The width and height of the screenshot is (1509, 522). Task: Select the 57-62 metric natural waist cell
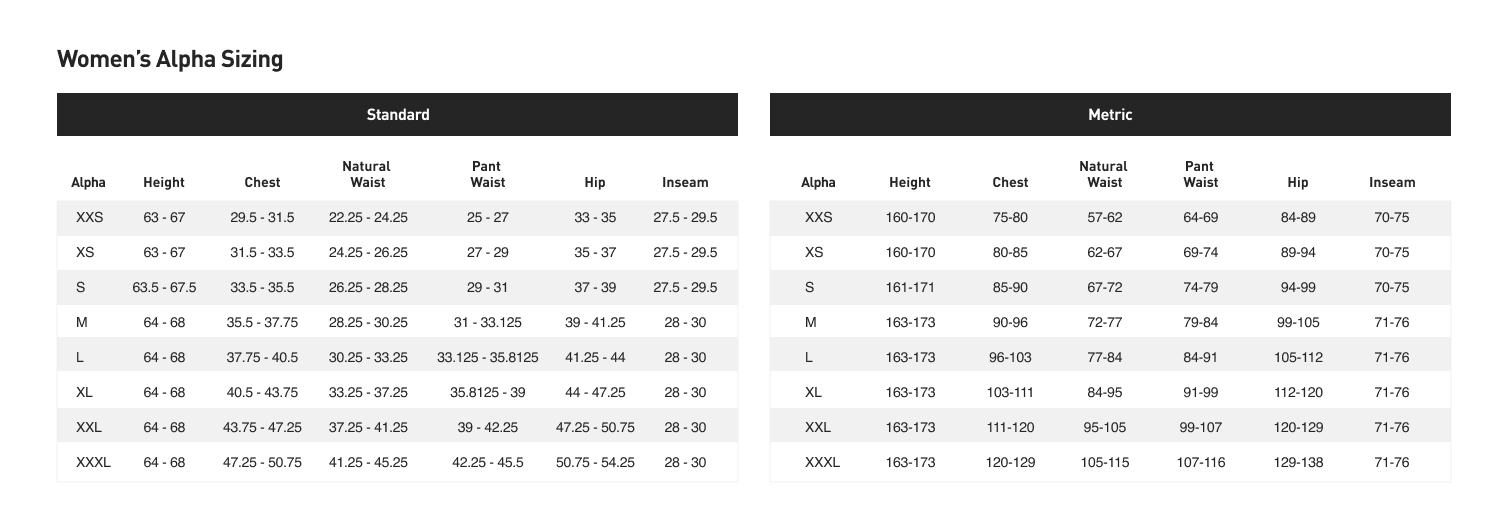[1104, 217]
